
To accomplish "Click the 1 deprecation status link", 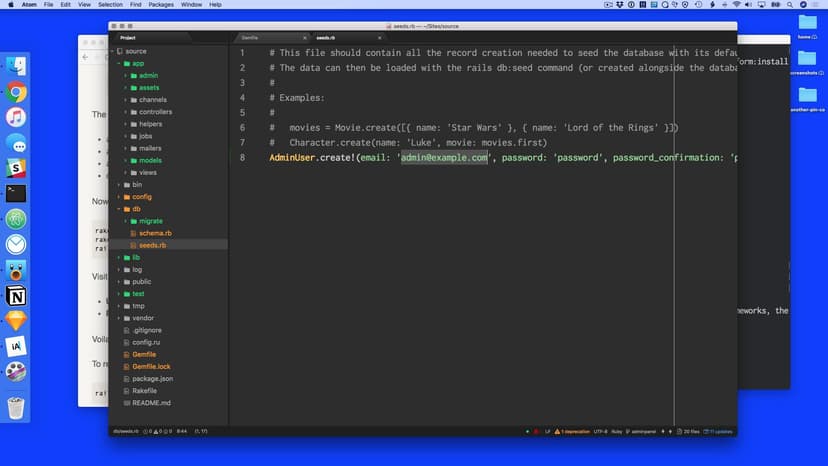I will pyautogui.click(x=573, y=431).
